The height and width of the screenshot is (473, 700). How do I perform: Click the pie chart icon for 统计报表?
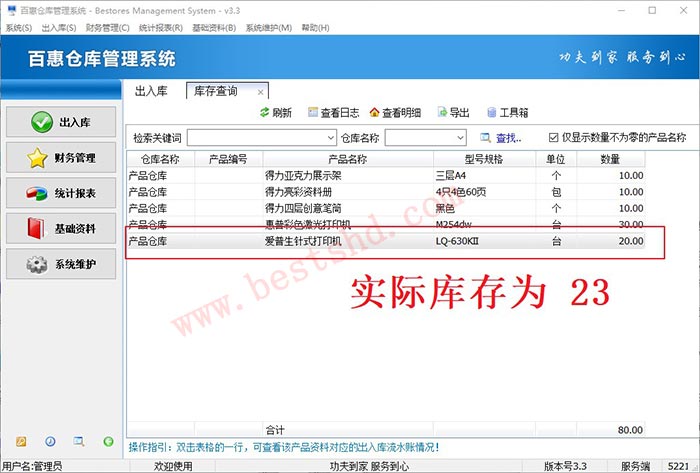click(x=37, y=193)
